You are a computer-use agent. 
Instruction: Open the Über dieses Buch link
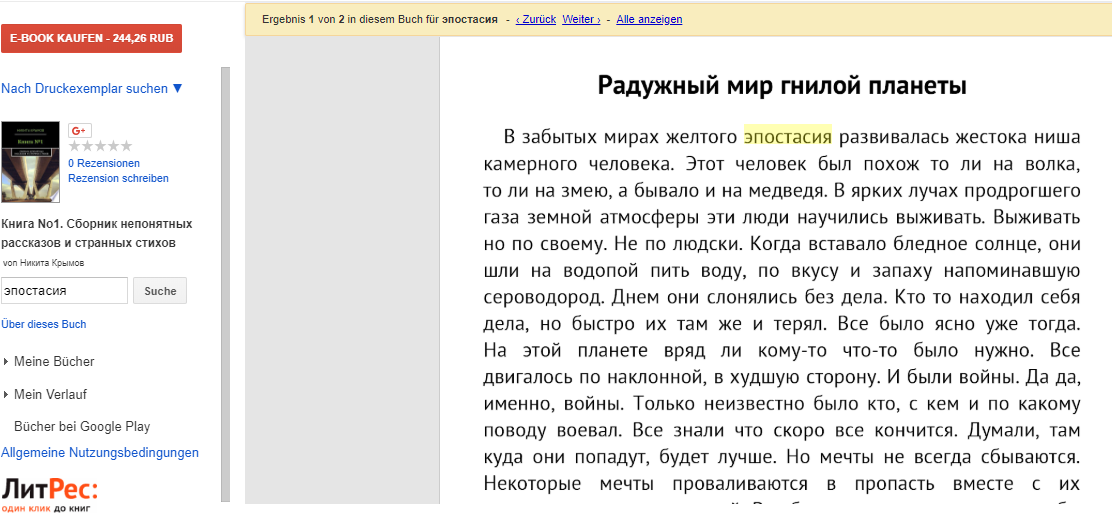pyautogui.click(x=44, y=324)
